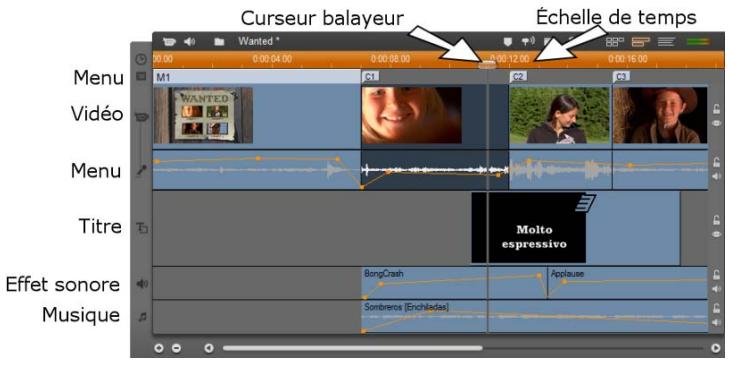The width and height of the screenshot is (729, 365).
Task: Zoom out timeline with minus button
Action: pyautogui.click(x=176, y=348)
